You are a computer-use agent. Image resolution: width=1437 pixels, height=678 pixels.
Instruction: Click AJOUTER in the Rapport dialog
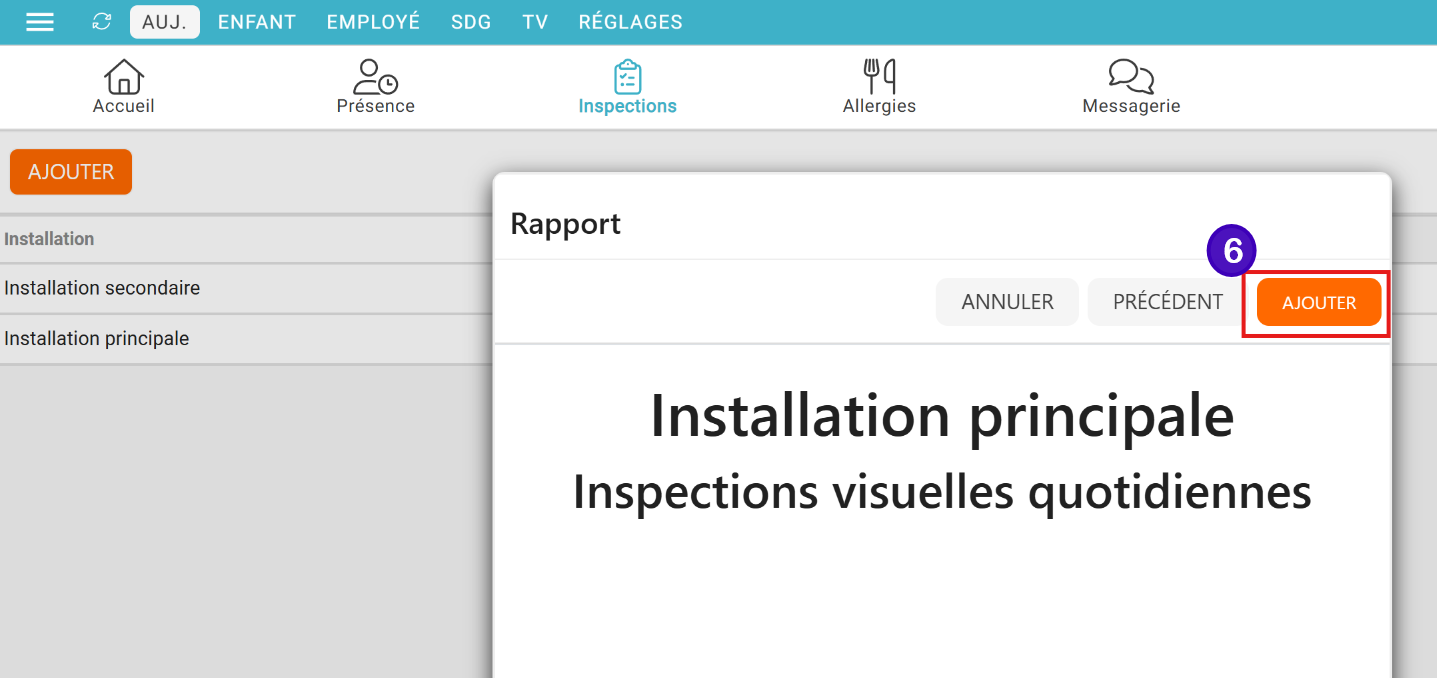pyautogui.click(x=1318, y=302)
